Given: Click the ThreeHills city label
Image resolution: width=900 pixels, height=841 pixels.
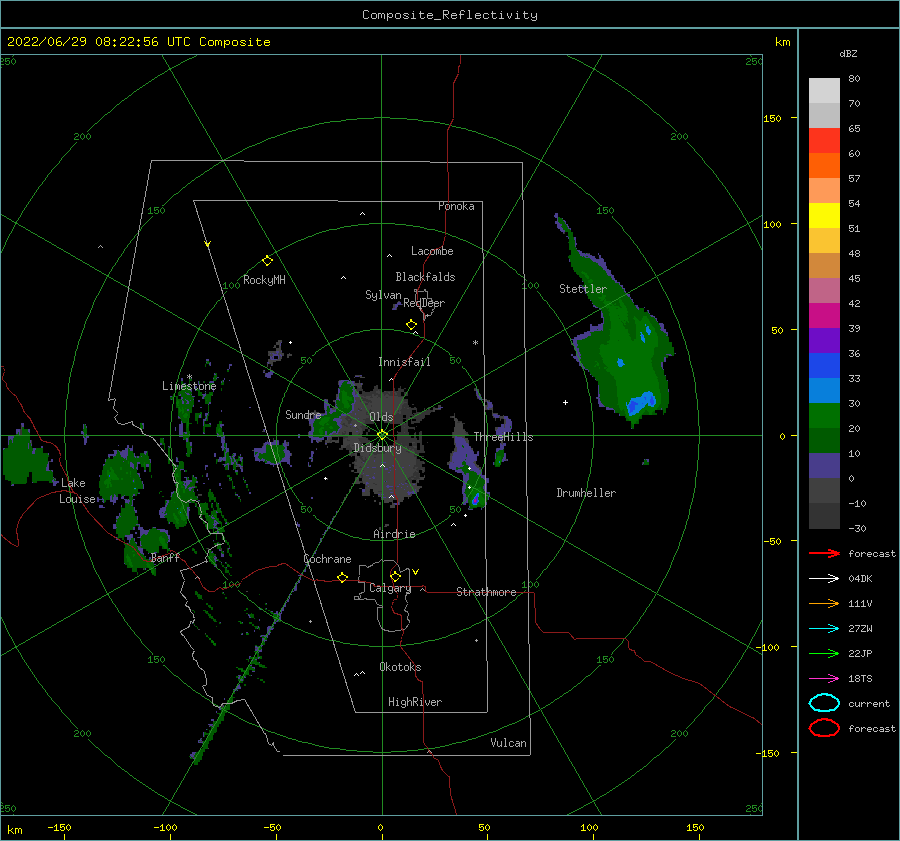Looking at the screenshot, I should [x=503, y=437].
